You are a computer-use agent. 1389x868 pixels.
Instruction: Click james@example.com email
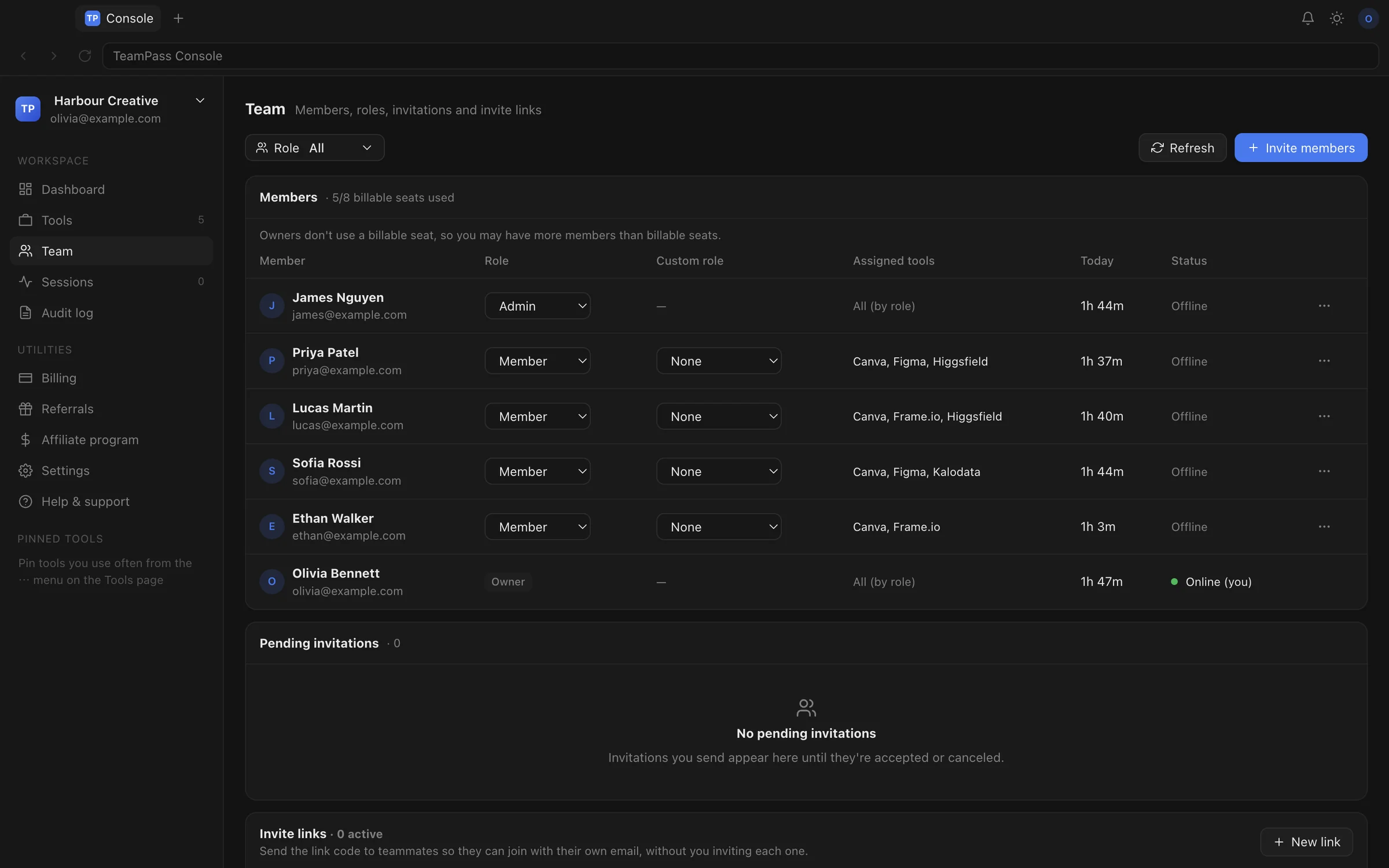point(350,315)
